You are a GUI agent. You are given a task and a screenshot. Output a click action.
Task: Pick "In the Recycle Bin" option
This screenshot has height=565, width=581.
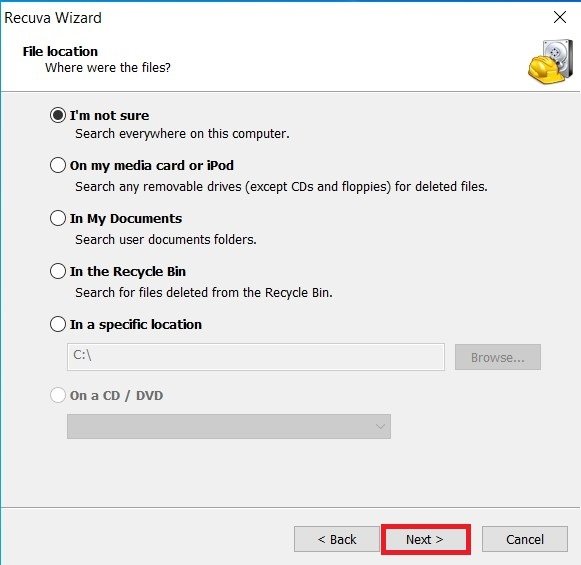(58, 271)
